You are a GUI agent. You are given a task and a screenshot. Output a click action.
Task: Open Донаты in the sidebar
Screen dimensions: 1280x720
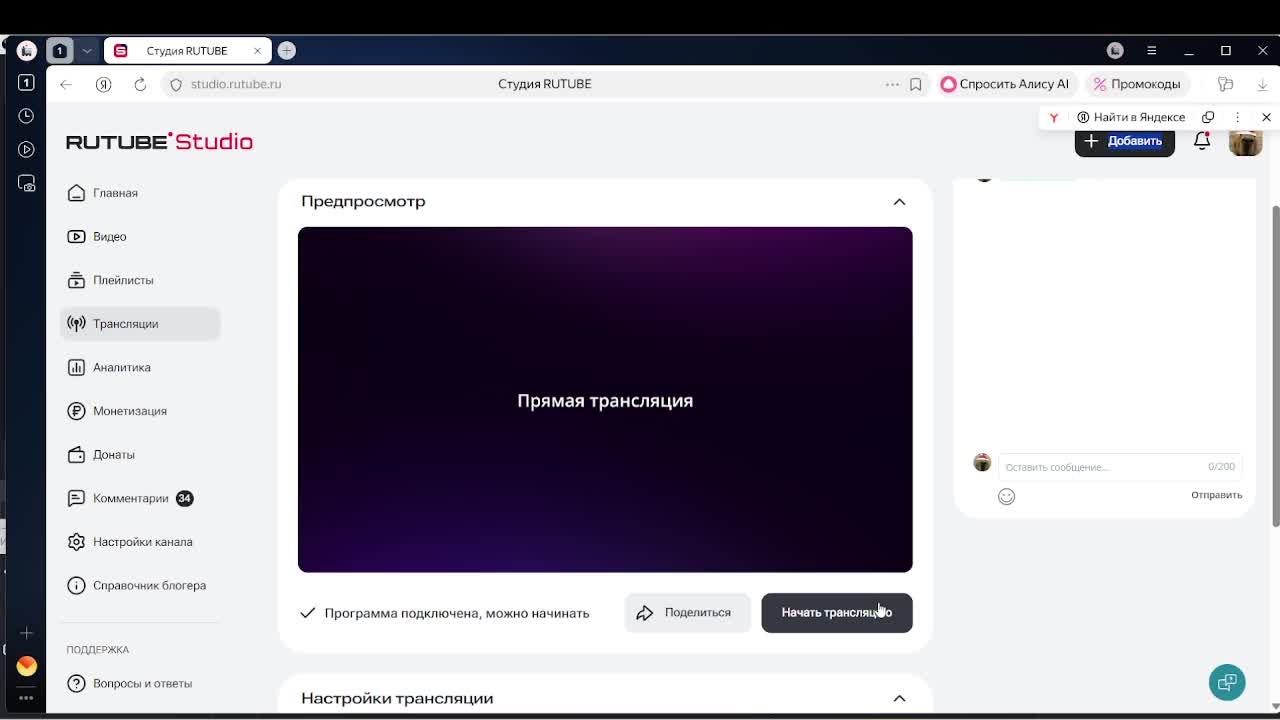(140, 455)
